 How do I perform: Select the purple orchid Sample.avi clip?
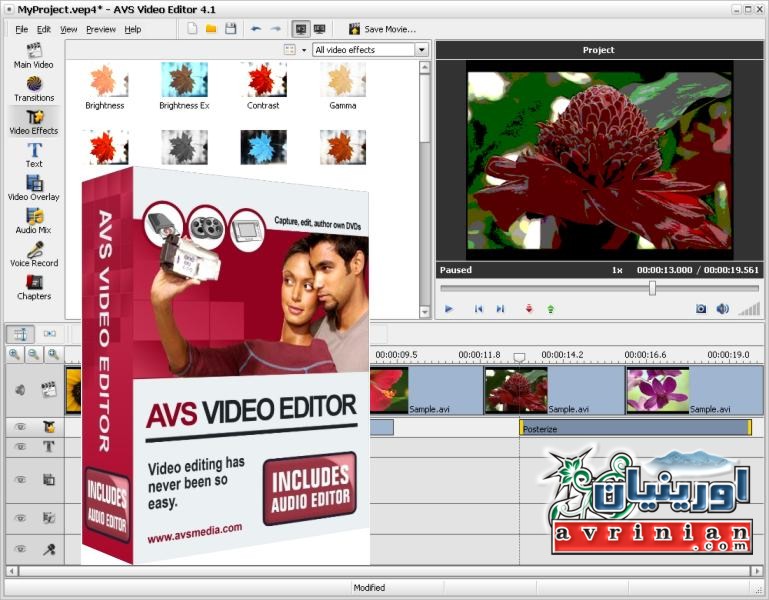click(694, 391)
